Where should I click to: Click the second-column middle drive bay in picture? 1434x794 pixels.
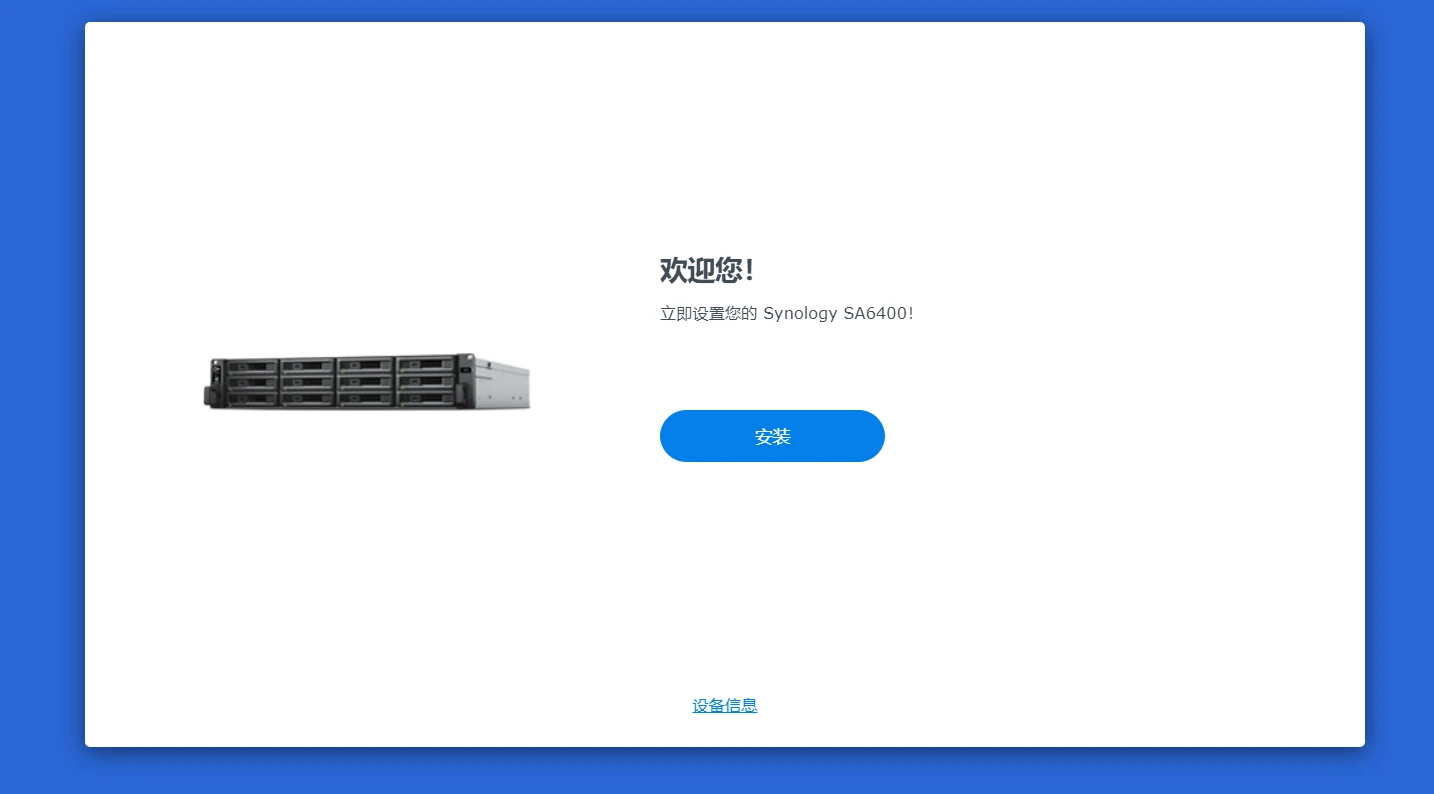307,382
